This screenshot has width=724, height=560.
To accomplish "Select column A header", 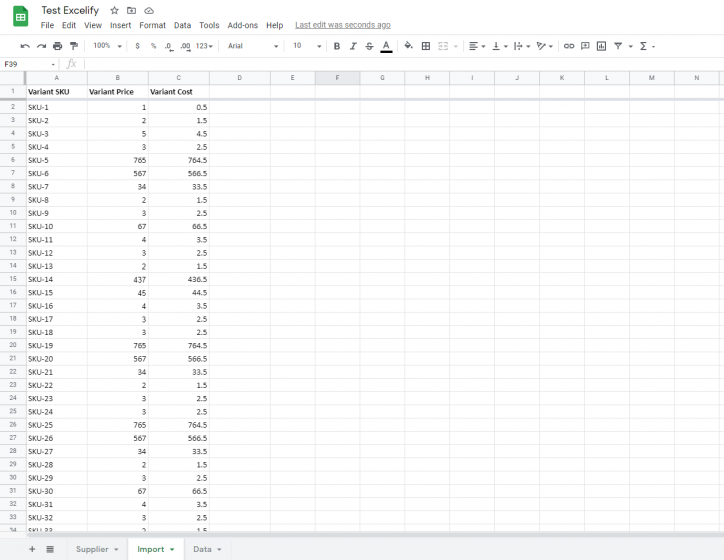I will click(56, 78).
